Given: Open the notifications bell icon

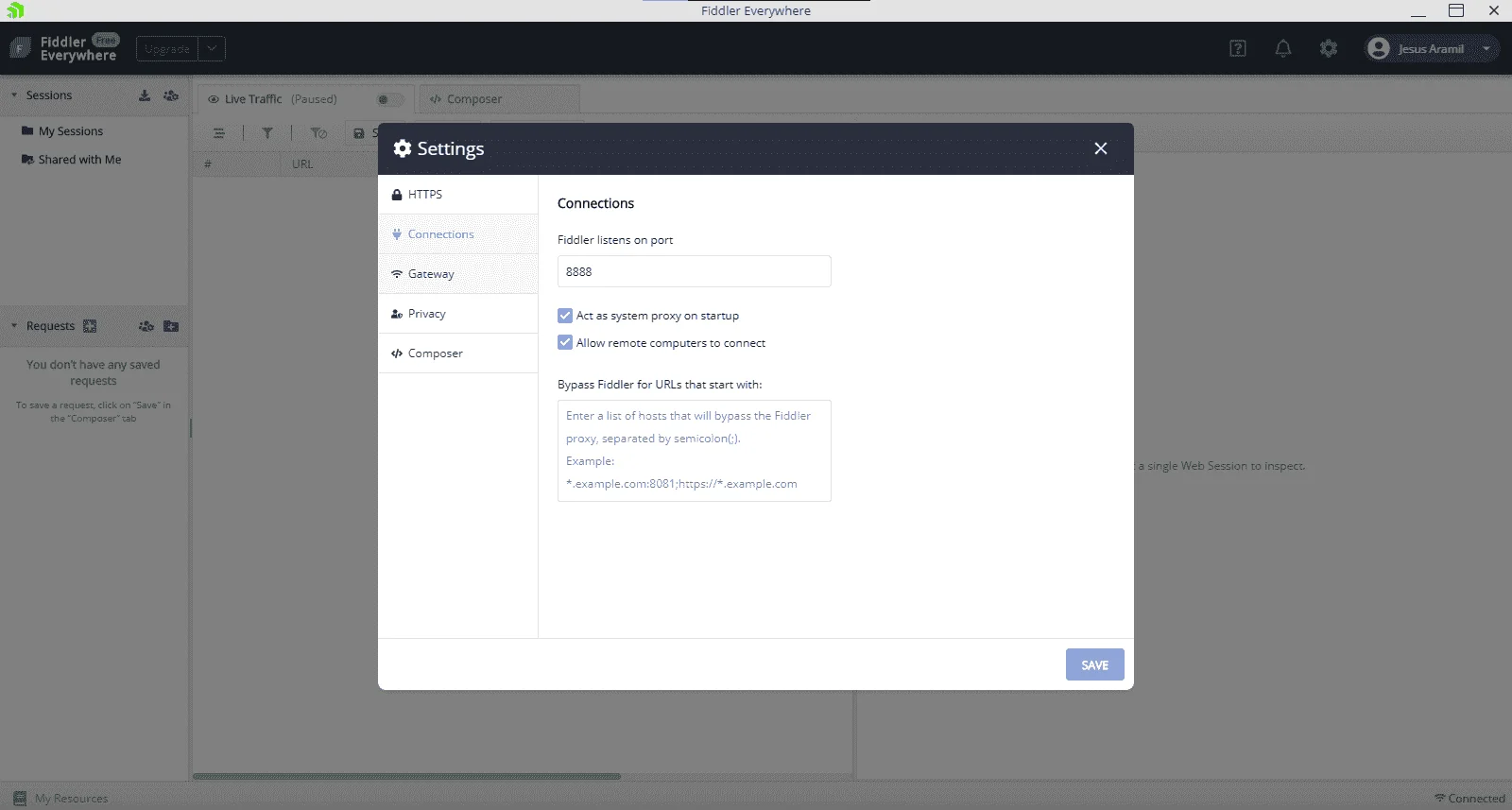Looking at the screenshot, I should (1283, 49).
